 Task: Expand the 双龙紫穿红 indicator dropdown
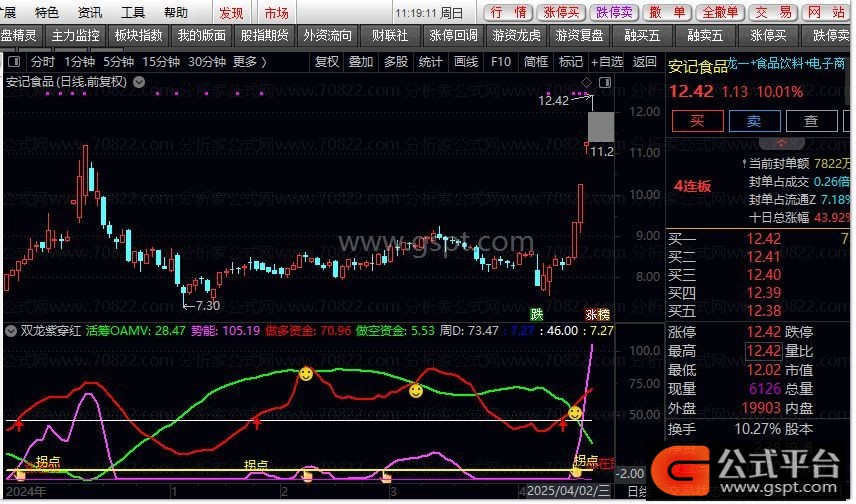[10, 331]
